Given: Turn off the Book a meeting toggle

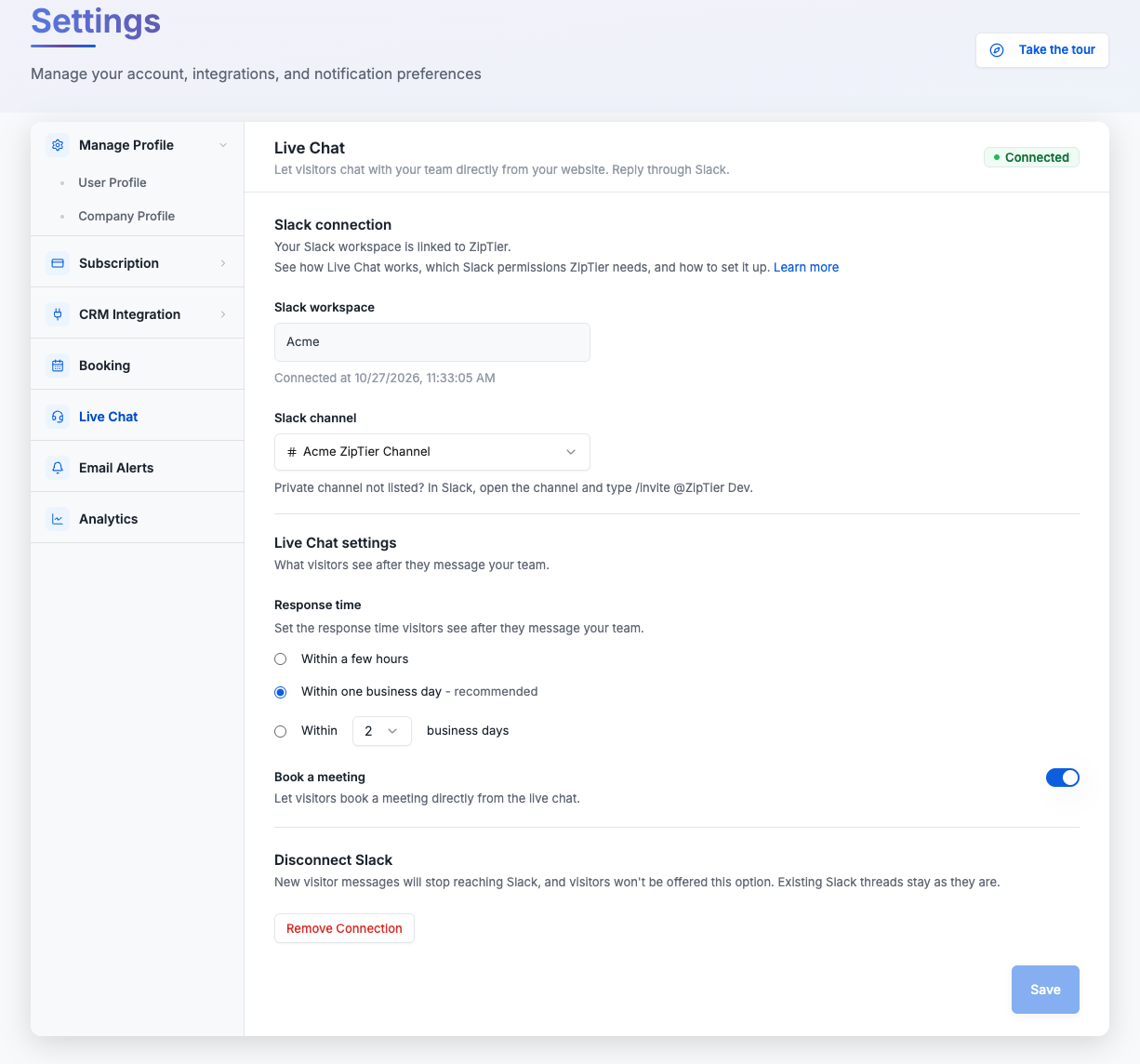Looking at the screenshot, I should (x=1063, y=778).
